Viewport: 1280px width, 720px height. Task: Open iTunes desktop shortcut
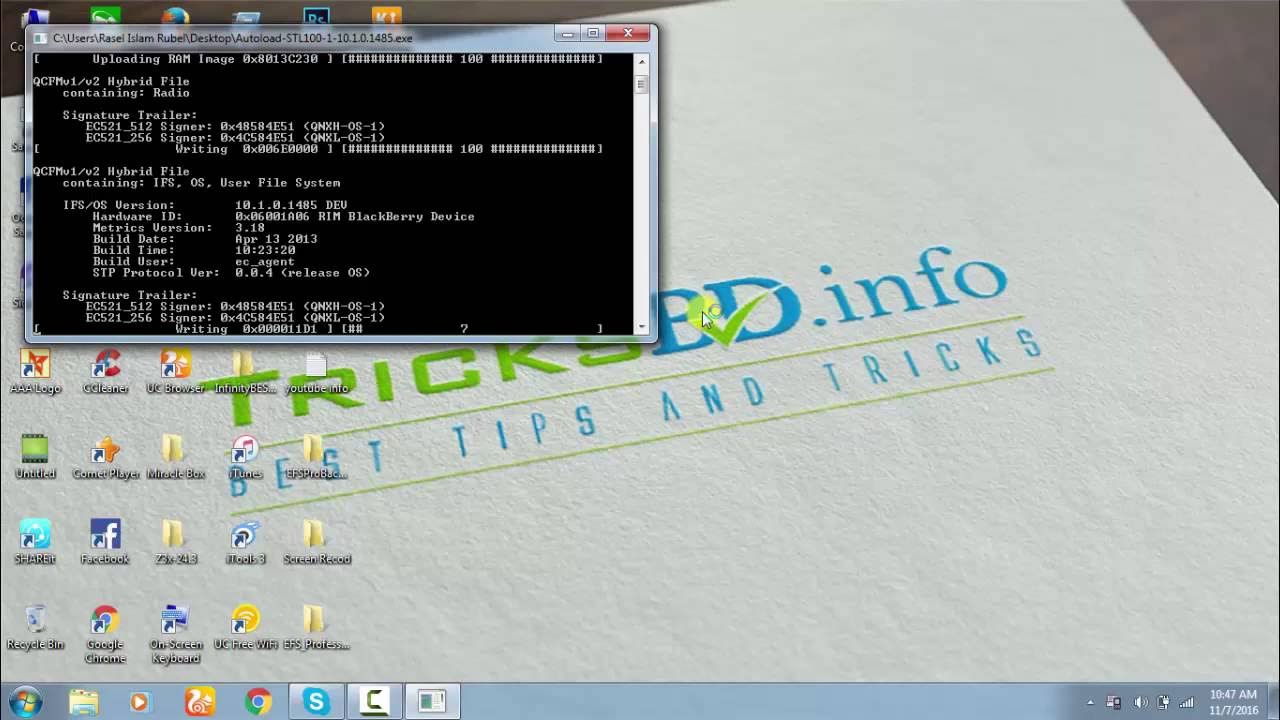click(245, 456)
